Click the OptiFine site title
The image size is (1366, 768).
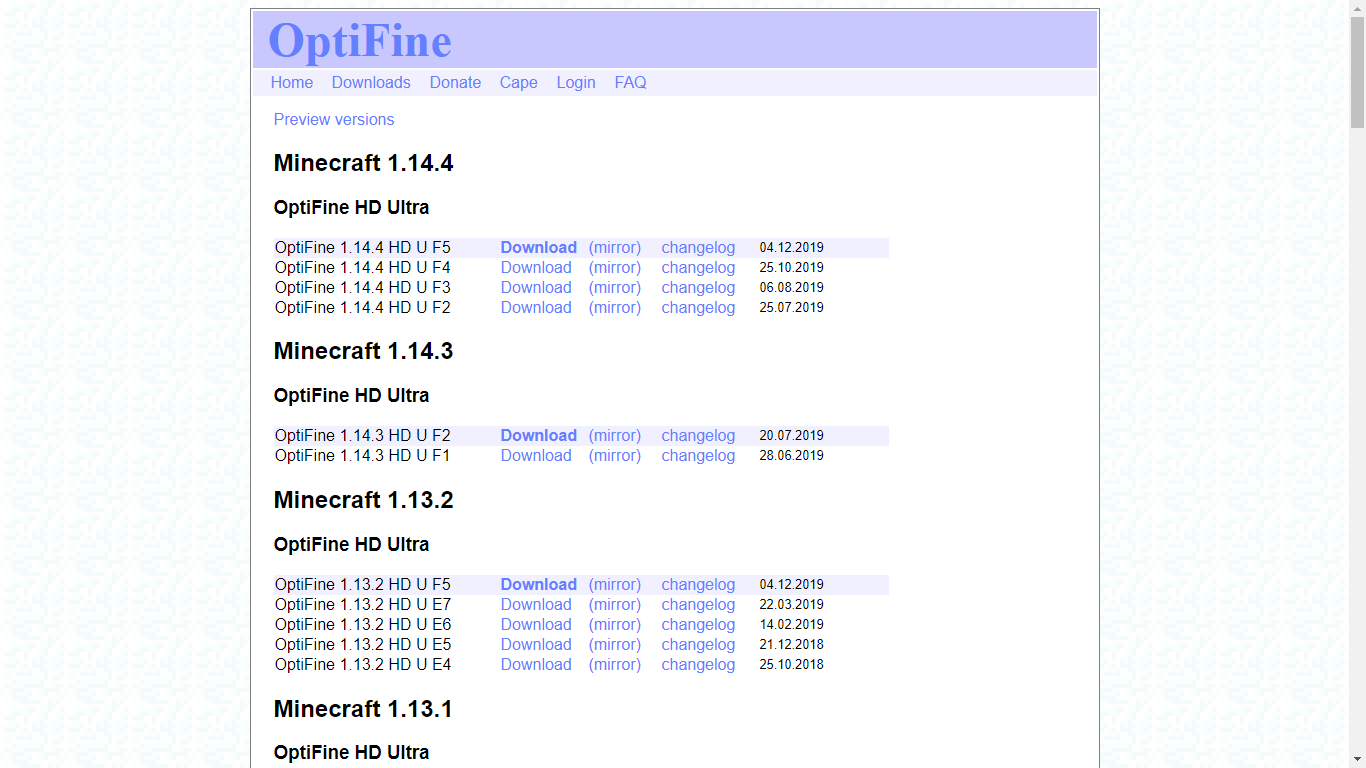360,41
